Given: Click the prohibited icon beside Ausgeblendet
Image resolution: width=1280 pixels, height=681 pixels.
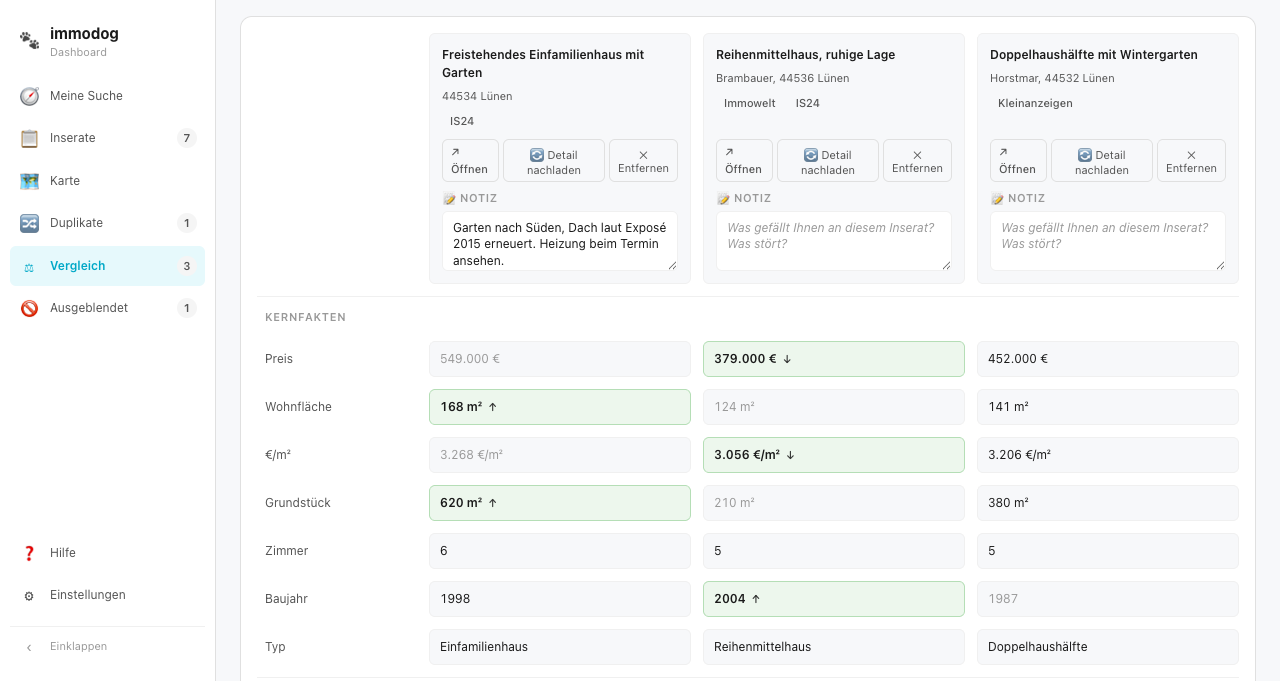Looking at the screenshot, I should (x=29, y=308).
